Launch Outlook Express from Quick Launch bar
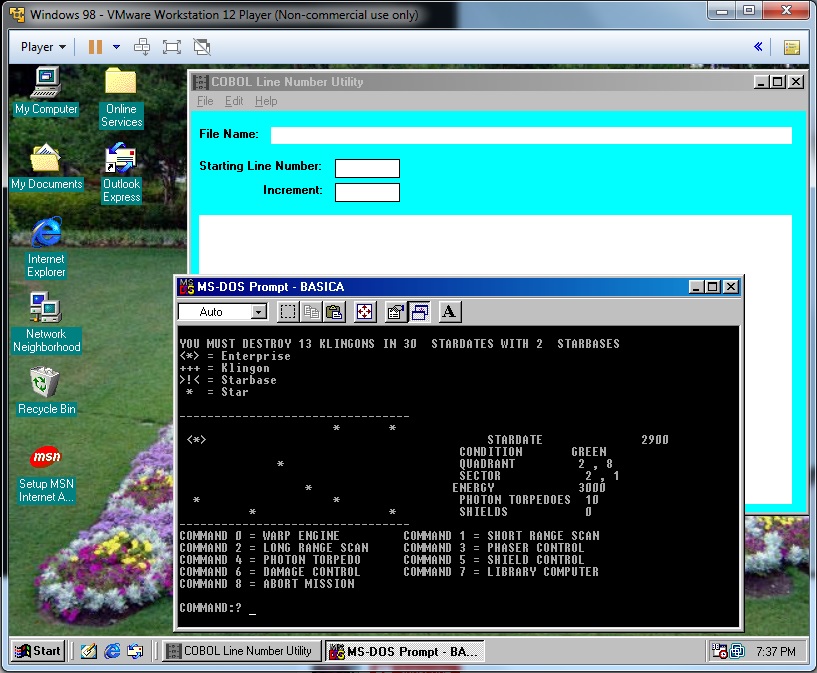The width and height of the screenshot is (817, 673). pyautogui.click(x=135, y=651)
